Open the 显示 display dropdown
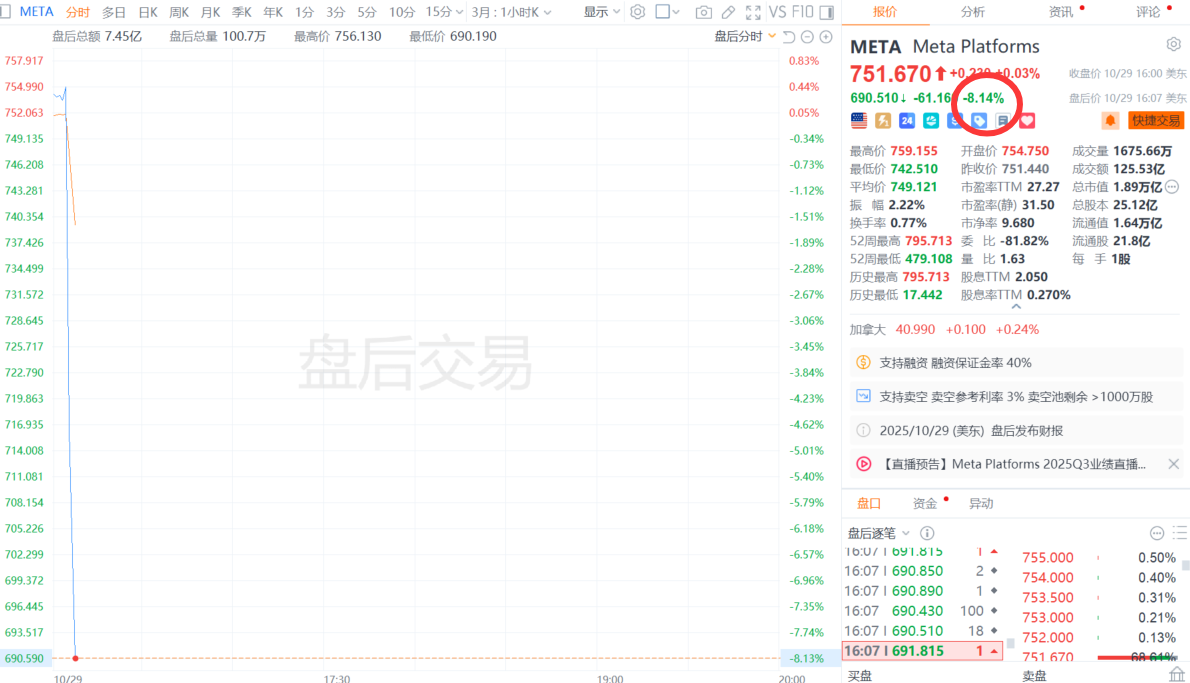This screenshot has width=1190, height=683. coord(602,12)
